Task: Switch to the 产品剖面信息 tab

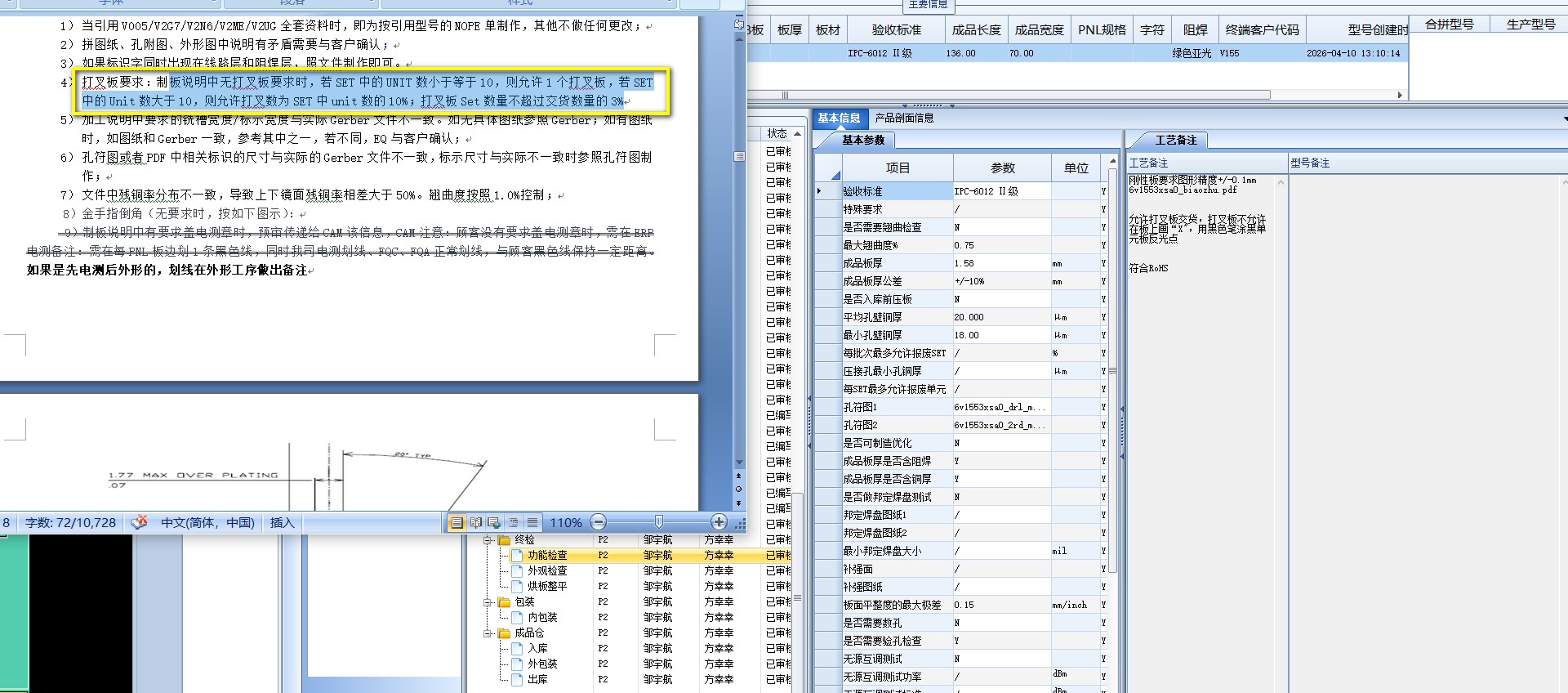Action: pos(904,118)
